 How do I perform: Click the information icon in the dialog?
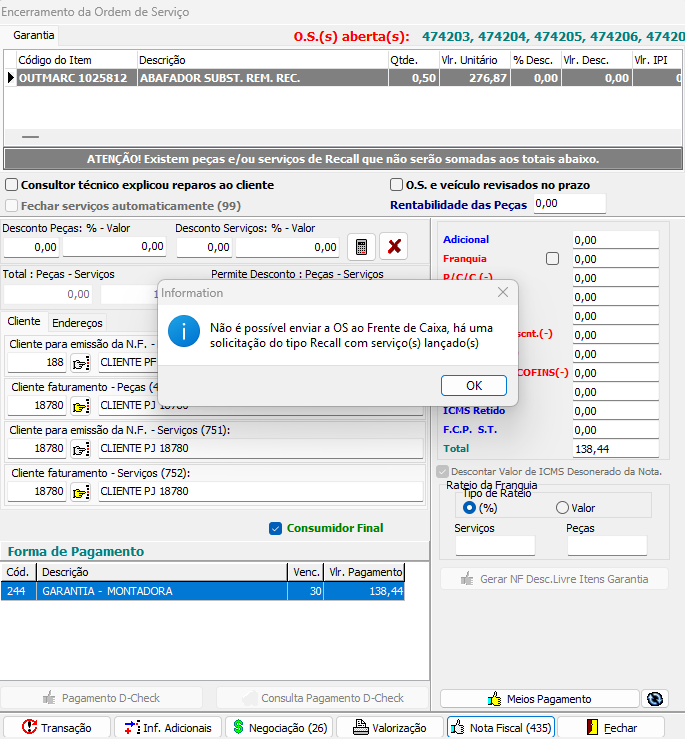tap(184, 331)
